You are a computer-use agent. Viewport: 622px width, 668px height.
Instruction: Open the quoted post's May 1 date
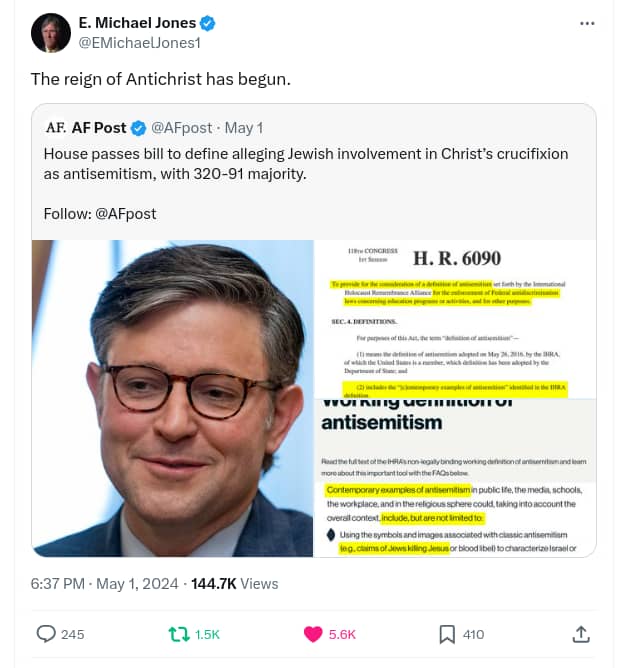(x=244, y=128)
